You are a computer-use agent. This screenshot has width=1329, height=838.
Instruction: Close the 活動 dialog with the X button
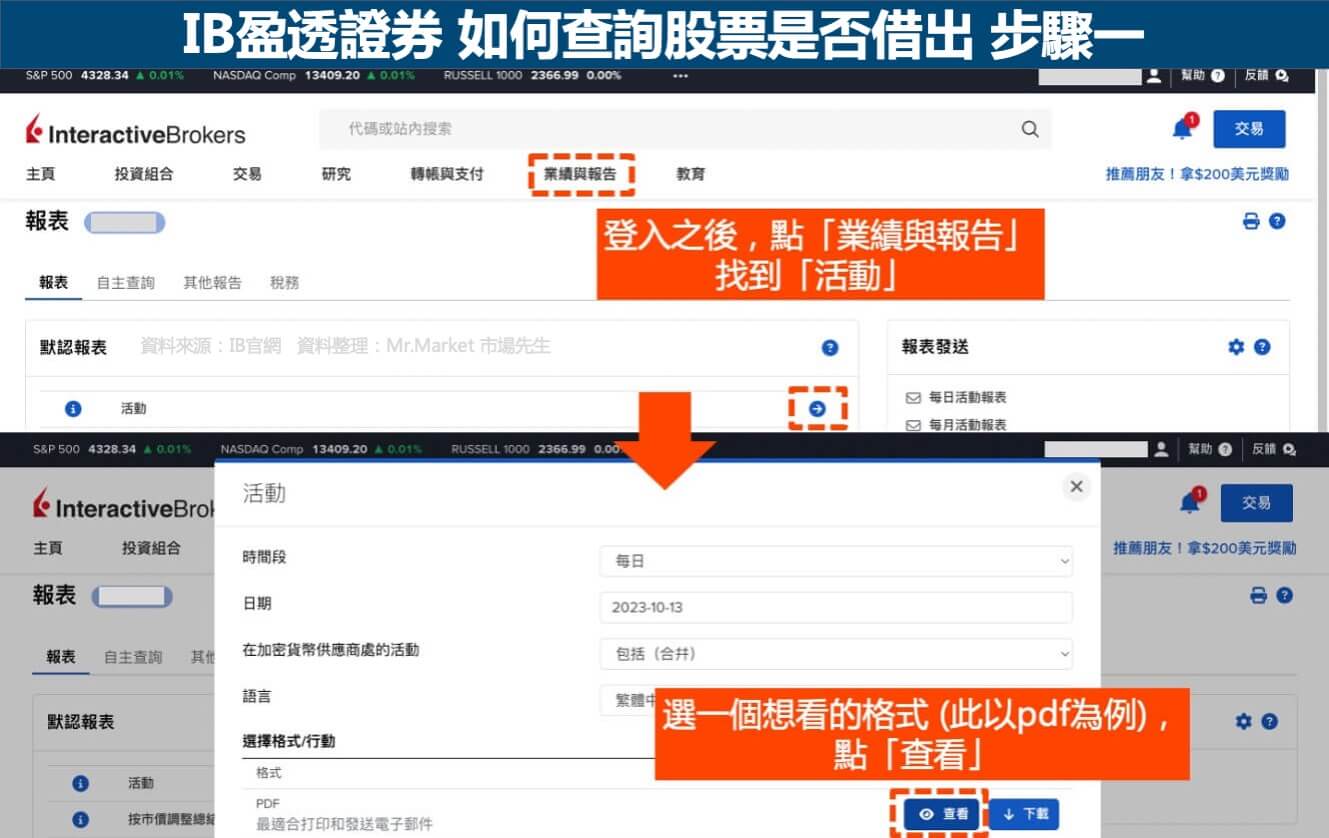click(1076, 487)
